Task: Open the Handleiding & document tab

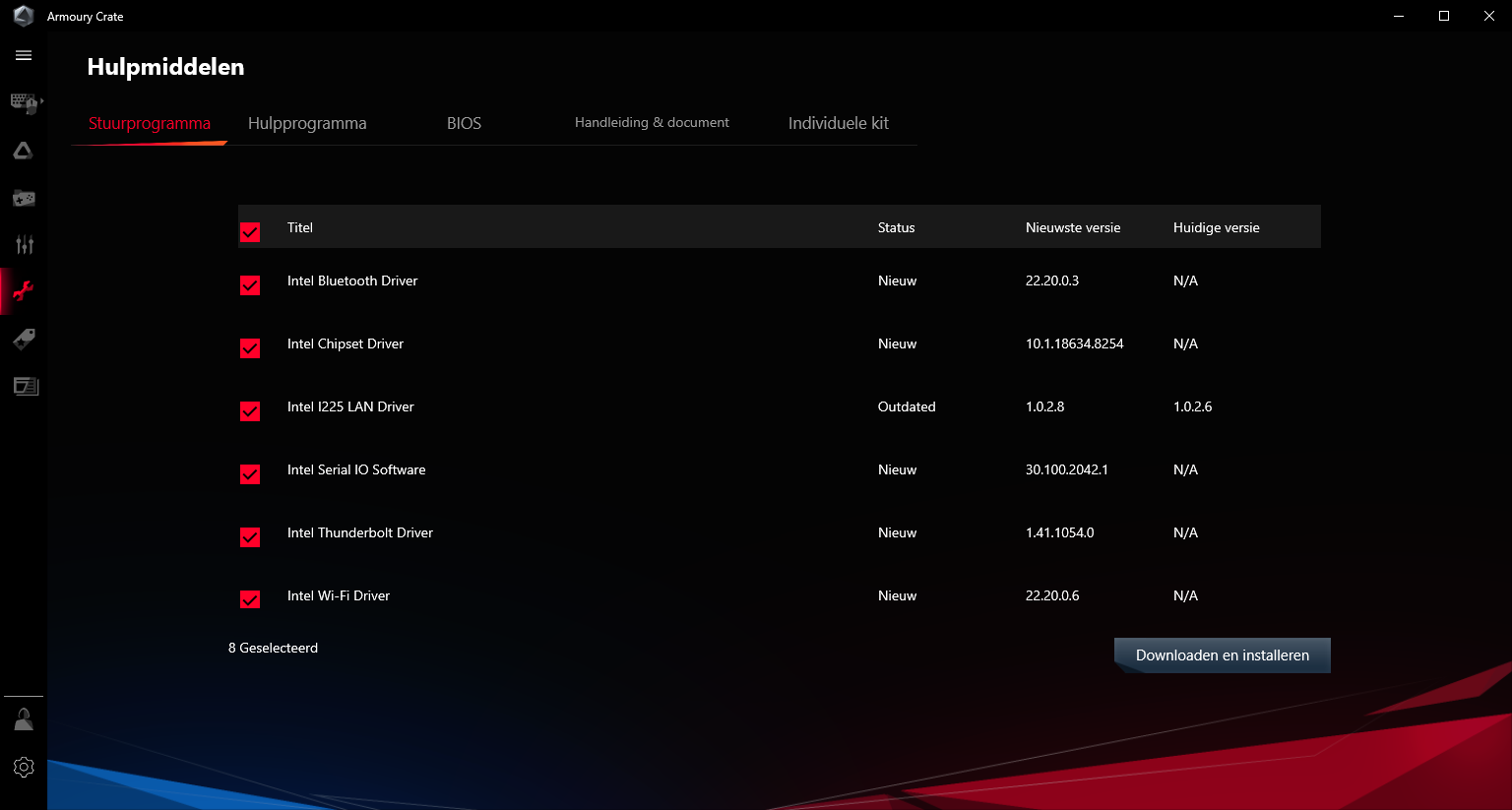Action: click(x=652, y=122)
